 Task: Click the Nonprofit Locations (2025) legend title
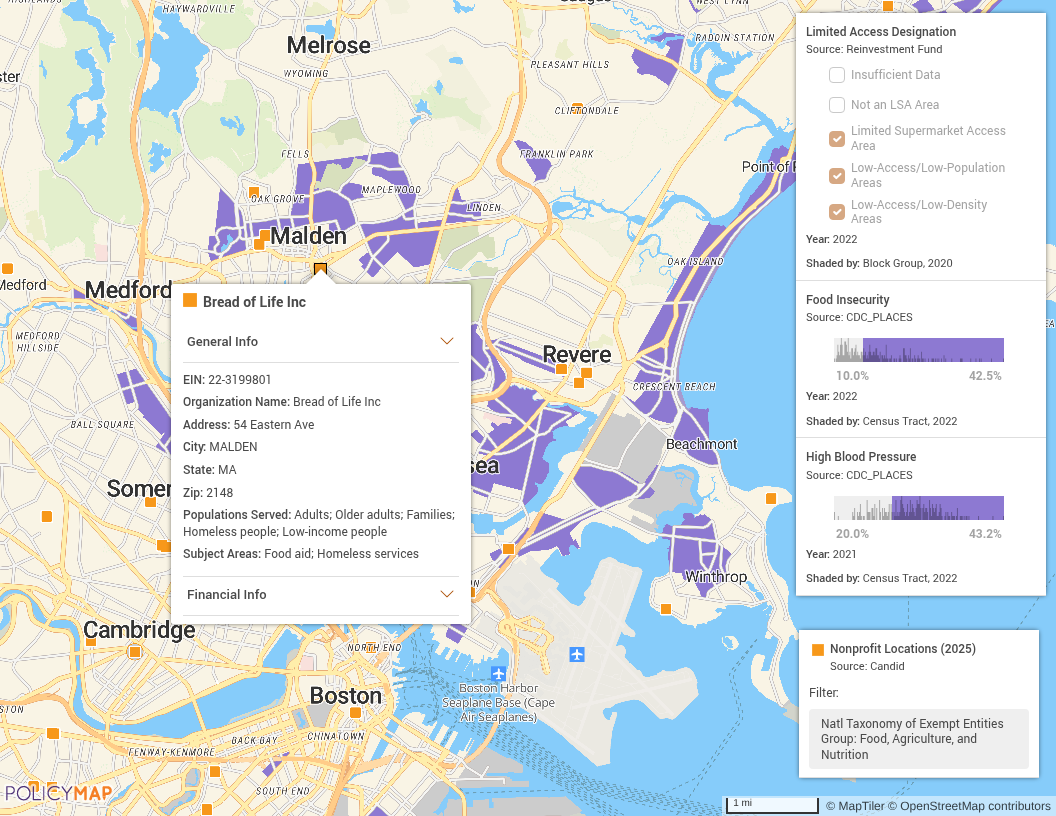click(903, 648)
